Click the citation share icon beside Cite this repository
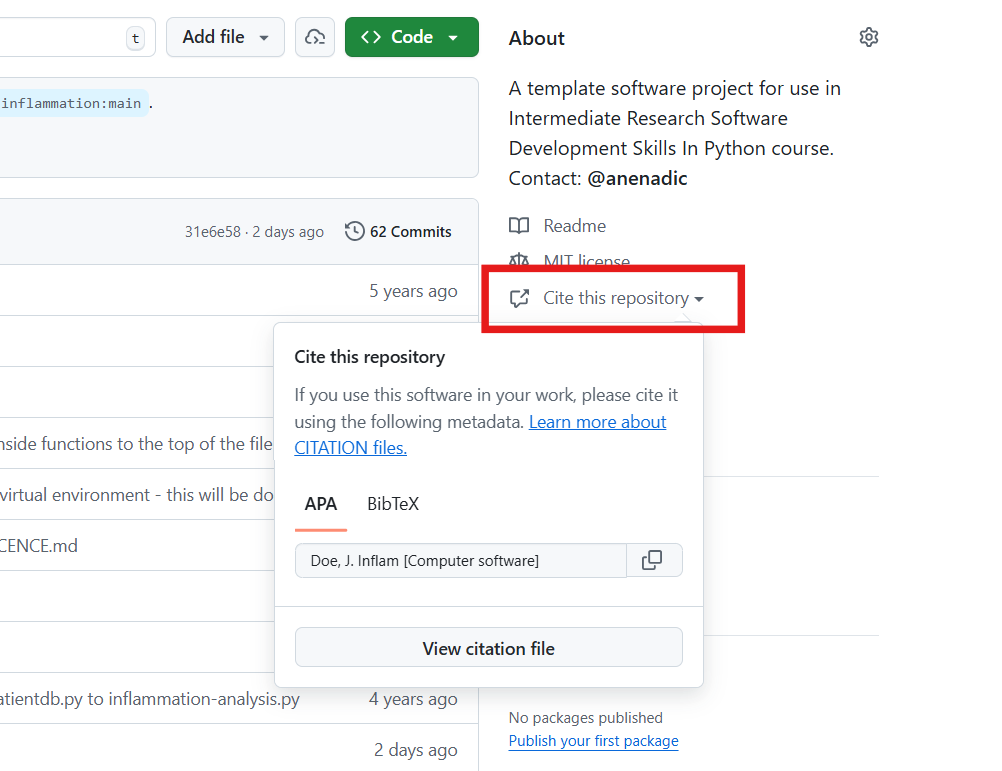This screenshot has height=771, width=1002. (x=519, y=297)
